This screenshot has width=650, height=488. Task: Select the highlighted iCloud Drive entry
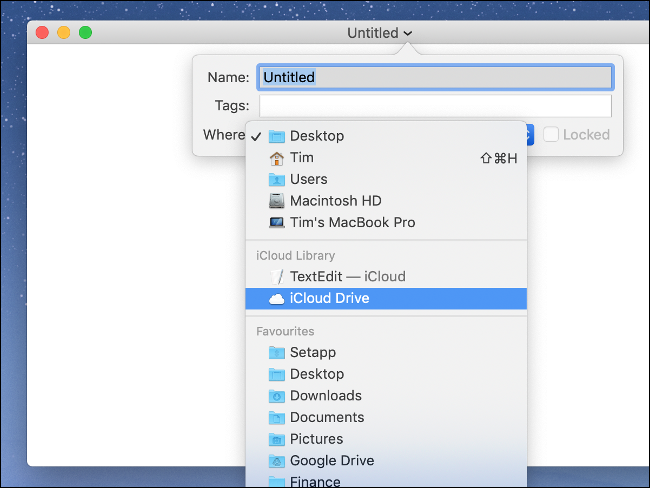click(386, 299)
